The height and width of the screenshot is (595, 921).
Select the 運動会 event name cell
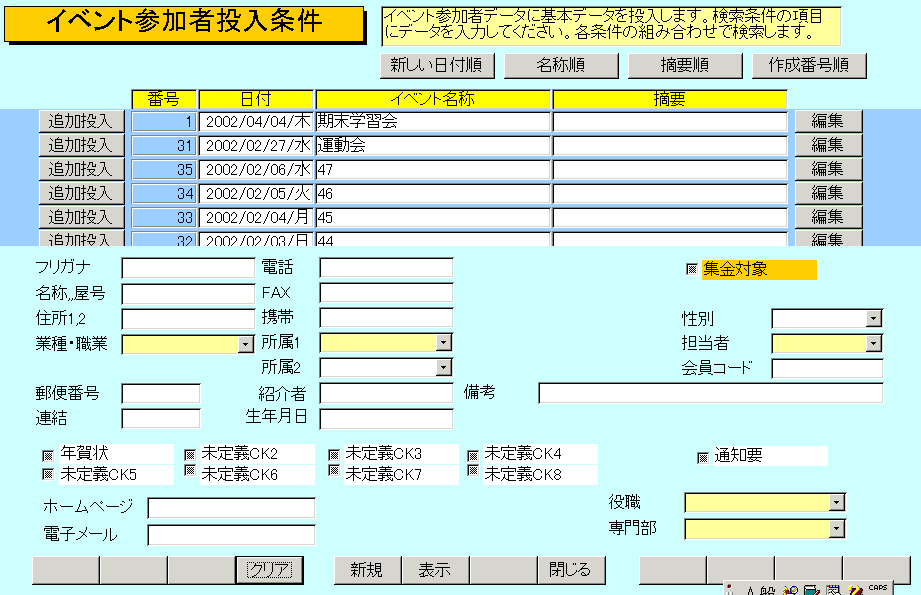(x=433, y=146)
